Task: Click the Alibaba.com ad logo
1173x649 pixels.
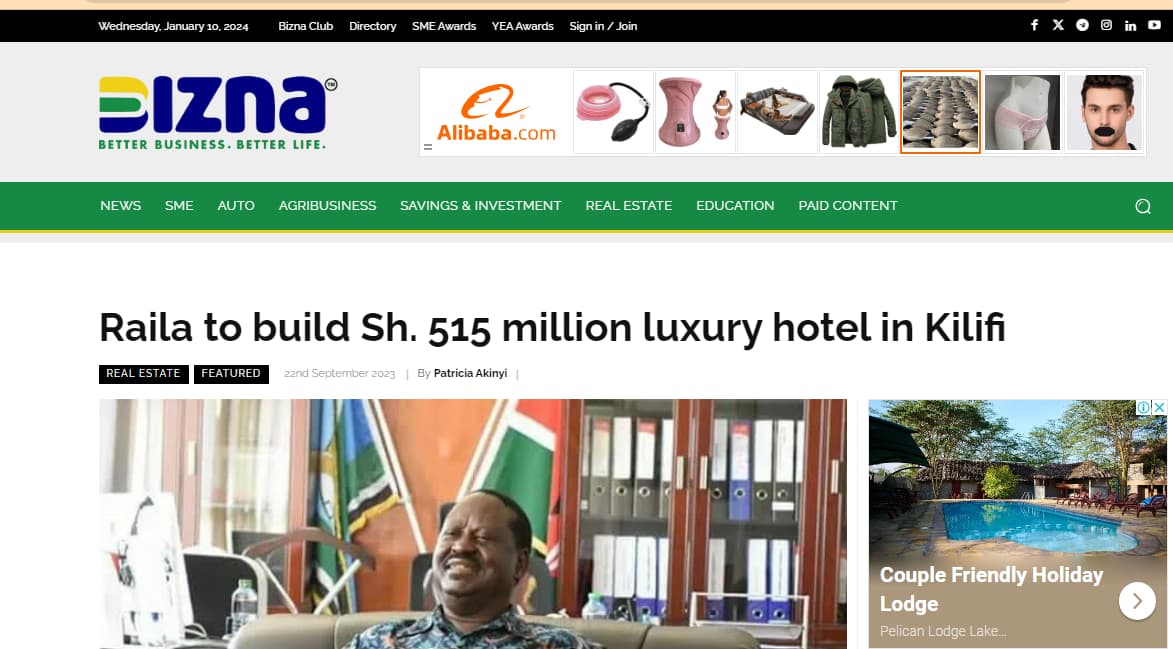Action: coord(496,112)
